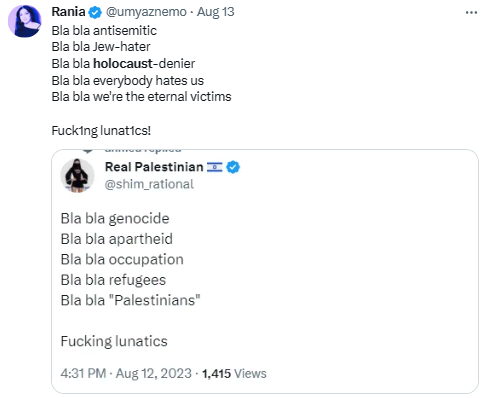Click the bold holocaust word in tweet

[123, 63]
